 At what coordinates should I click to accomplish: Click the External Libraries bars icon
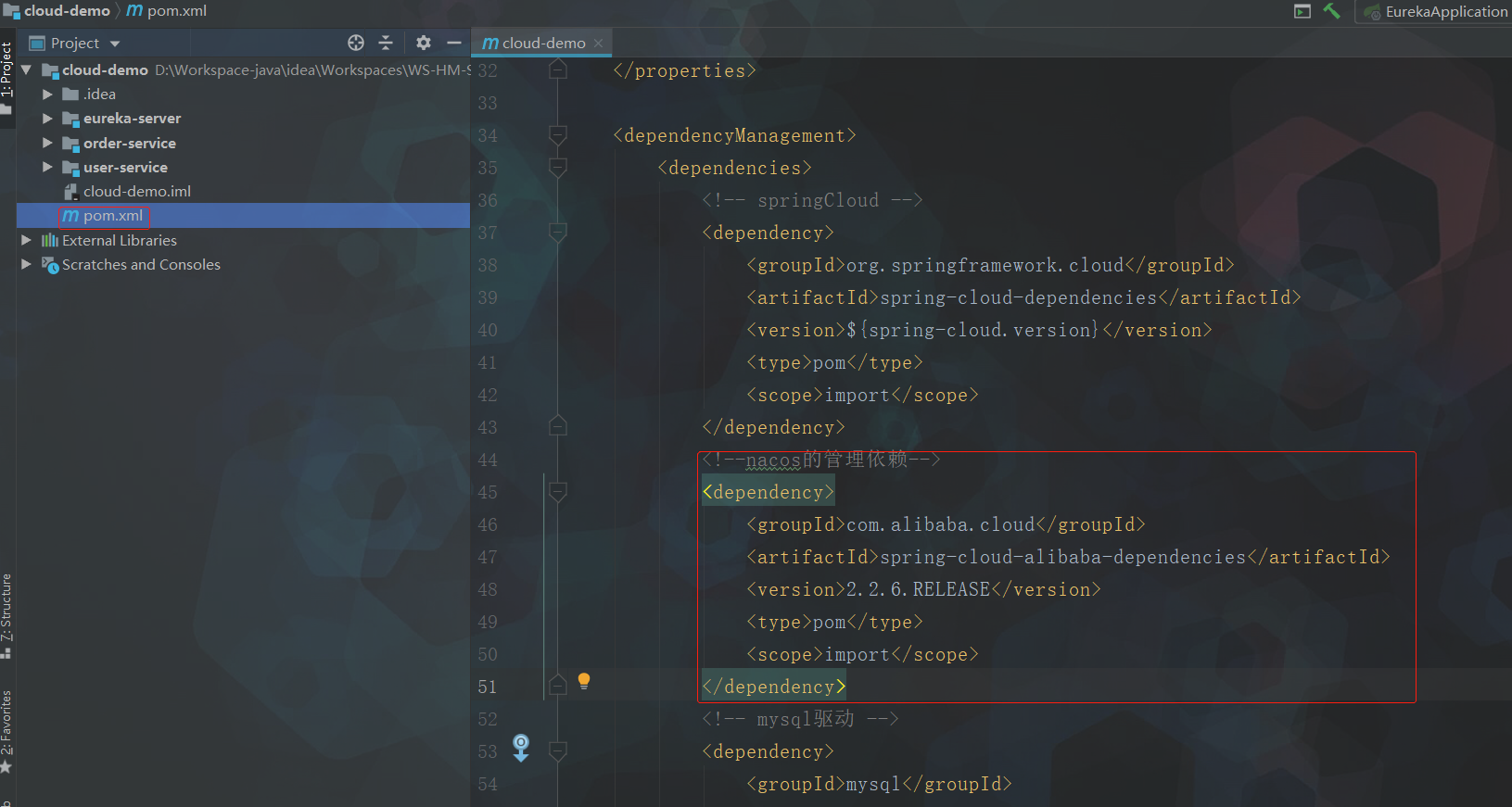pyautogui.click(x=50, y=240)
